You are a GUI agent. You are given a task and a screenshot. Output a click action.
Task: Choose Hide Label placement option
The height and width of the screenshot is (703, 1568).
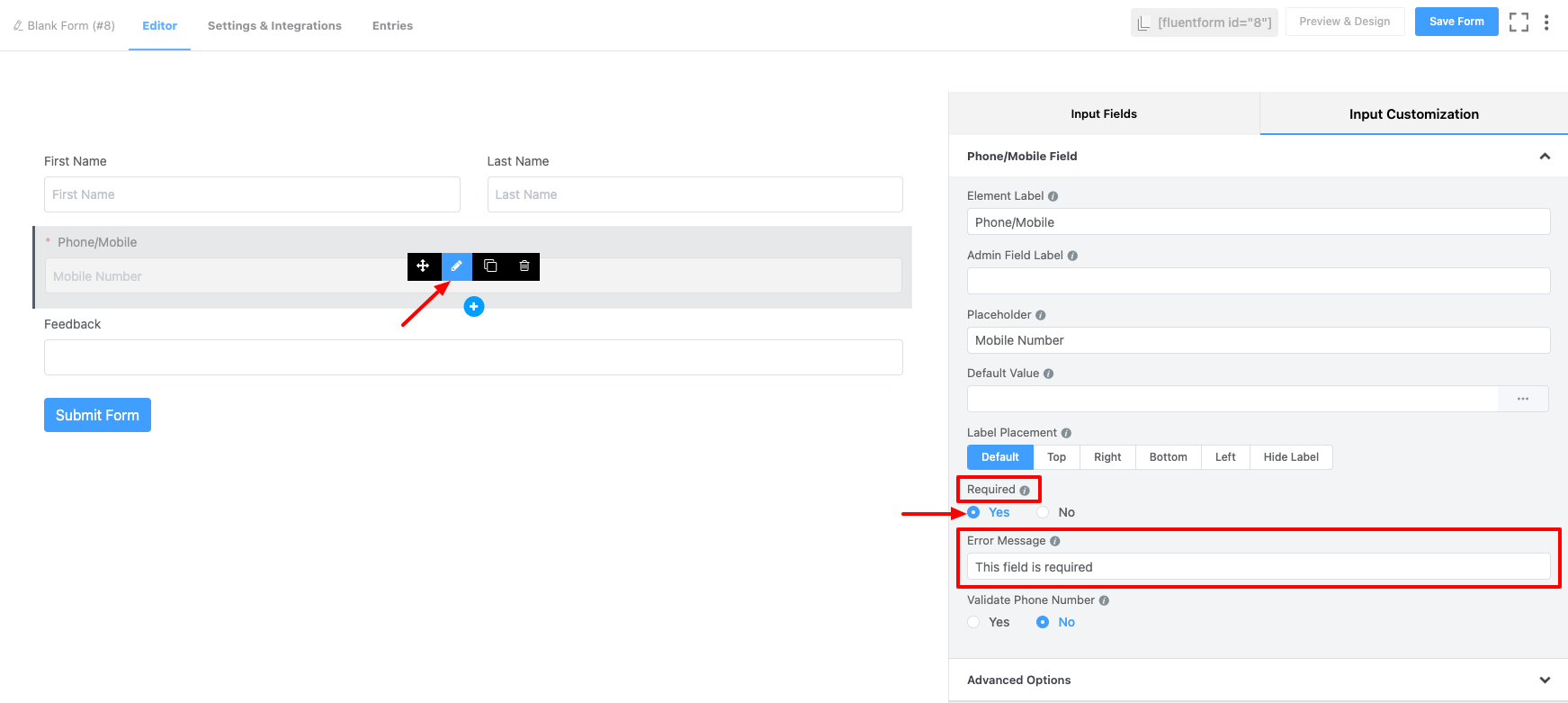1290,457
